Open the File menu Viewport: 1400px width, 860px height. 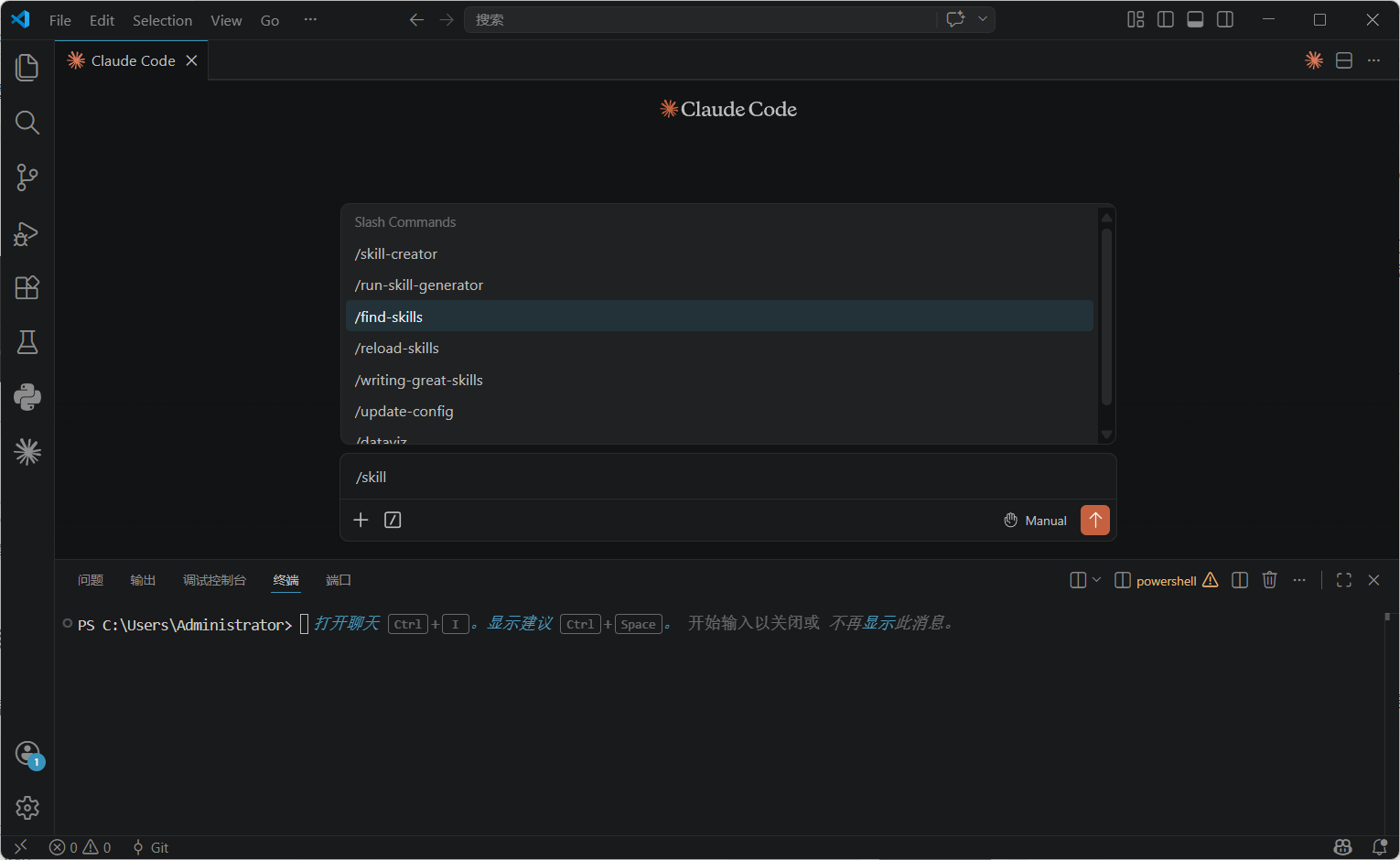(60, 20)
